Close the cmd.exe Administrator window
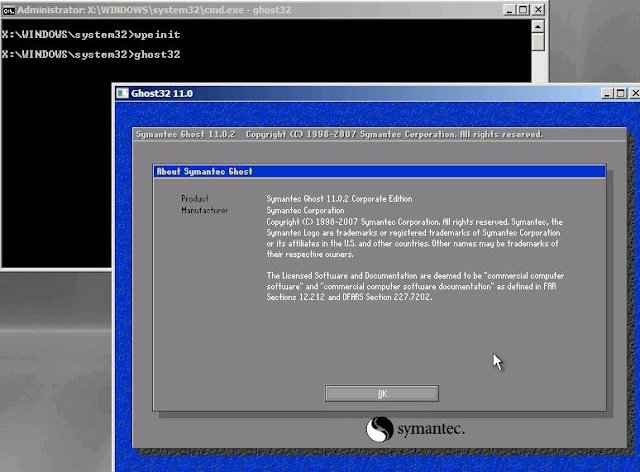 point(538,10)
